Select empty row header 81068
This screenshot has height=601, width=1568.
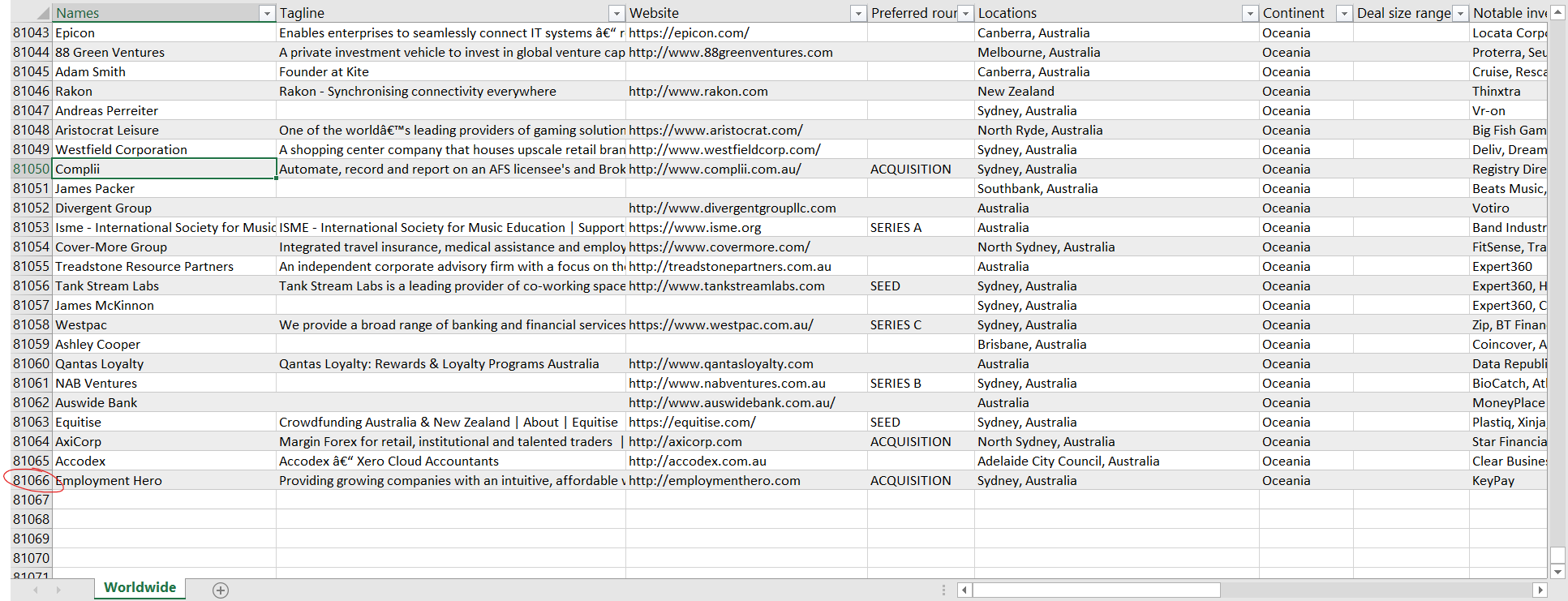click(x=31, y=519)
